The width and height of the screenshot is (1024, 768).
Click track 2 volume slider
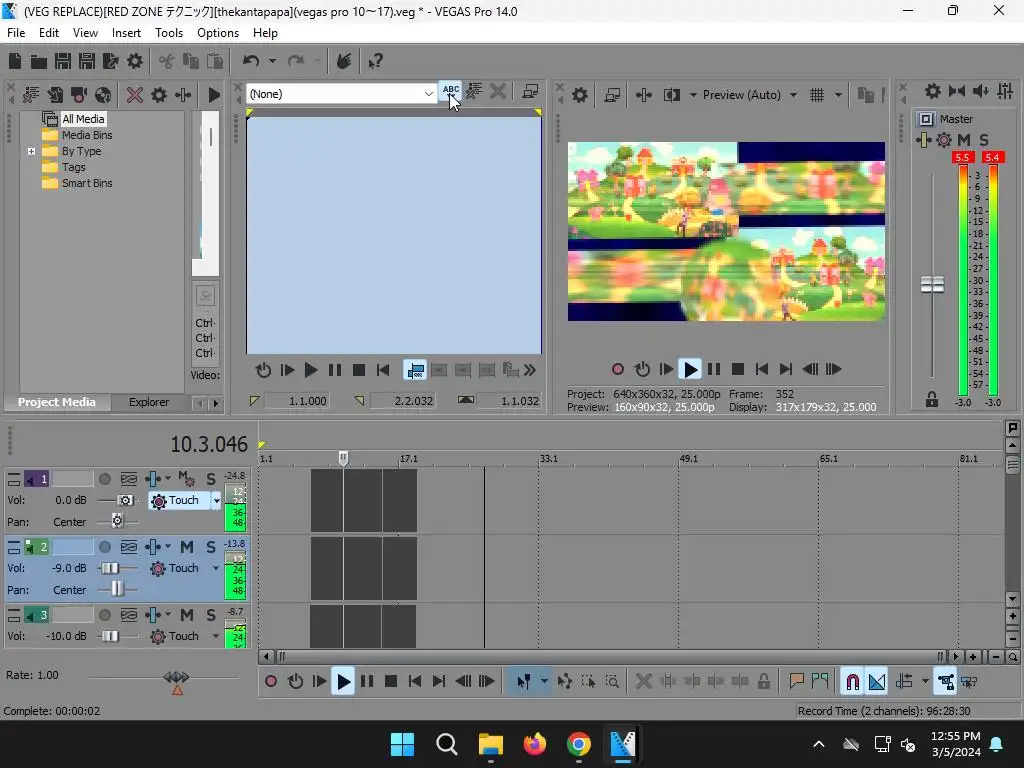coord(109,568)
